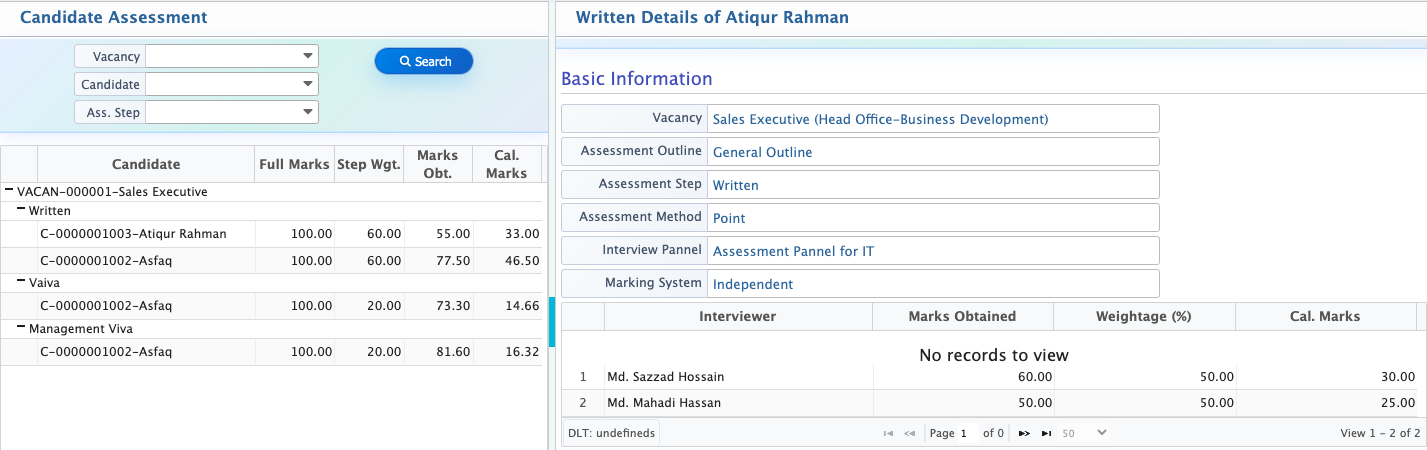
Task: Open the Ass. Step dropdown
Action: [x=307, y=113]
